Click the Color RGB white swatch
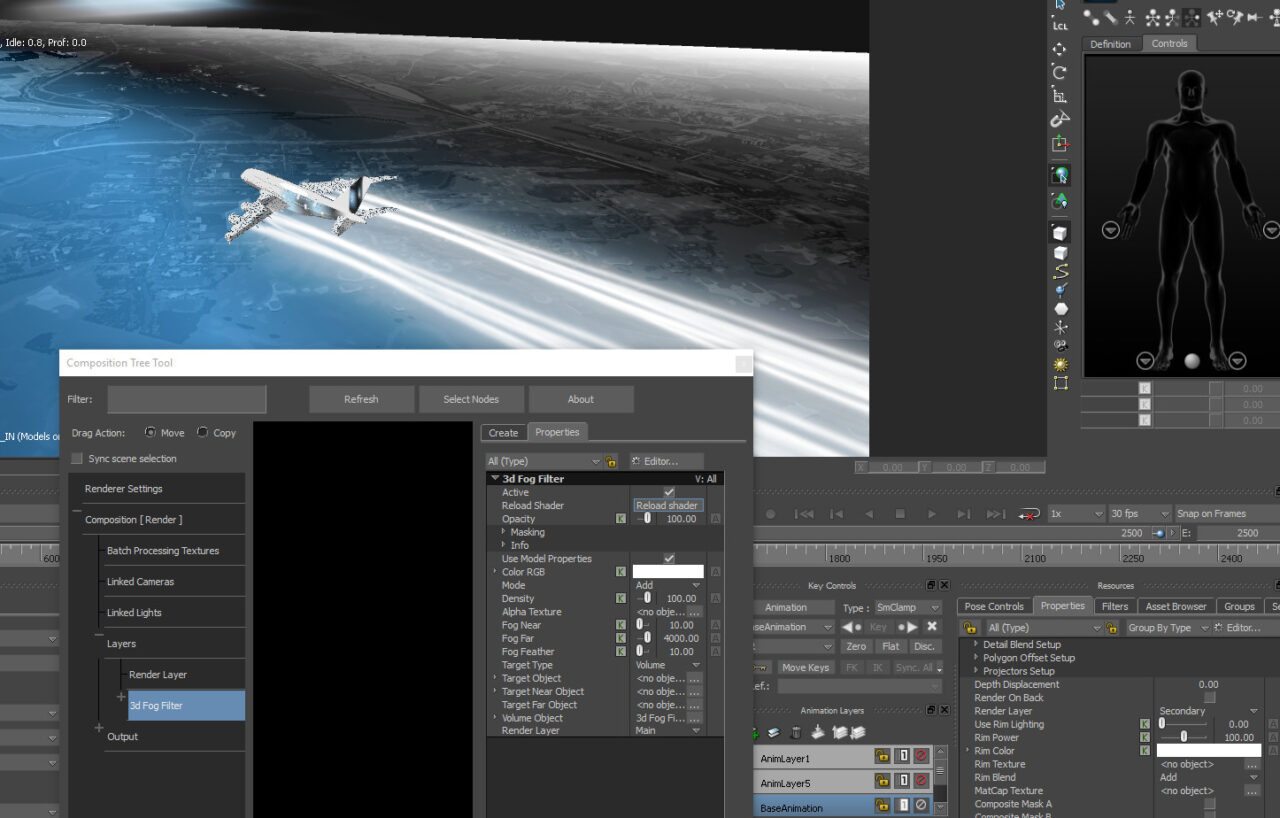1280x818 pixels. pos(668,572)
